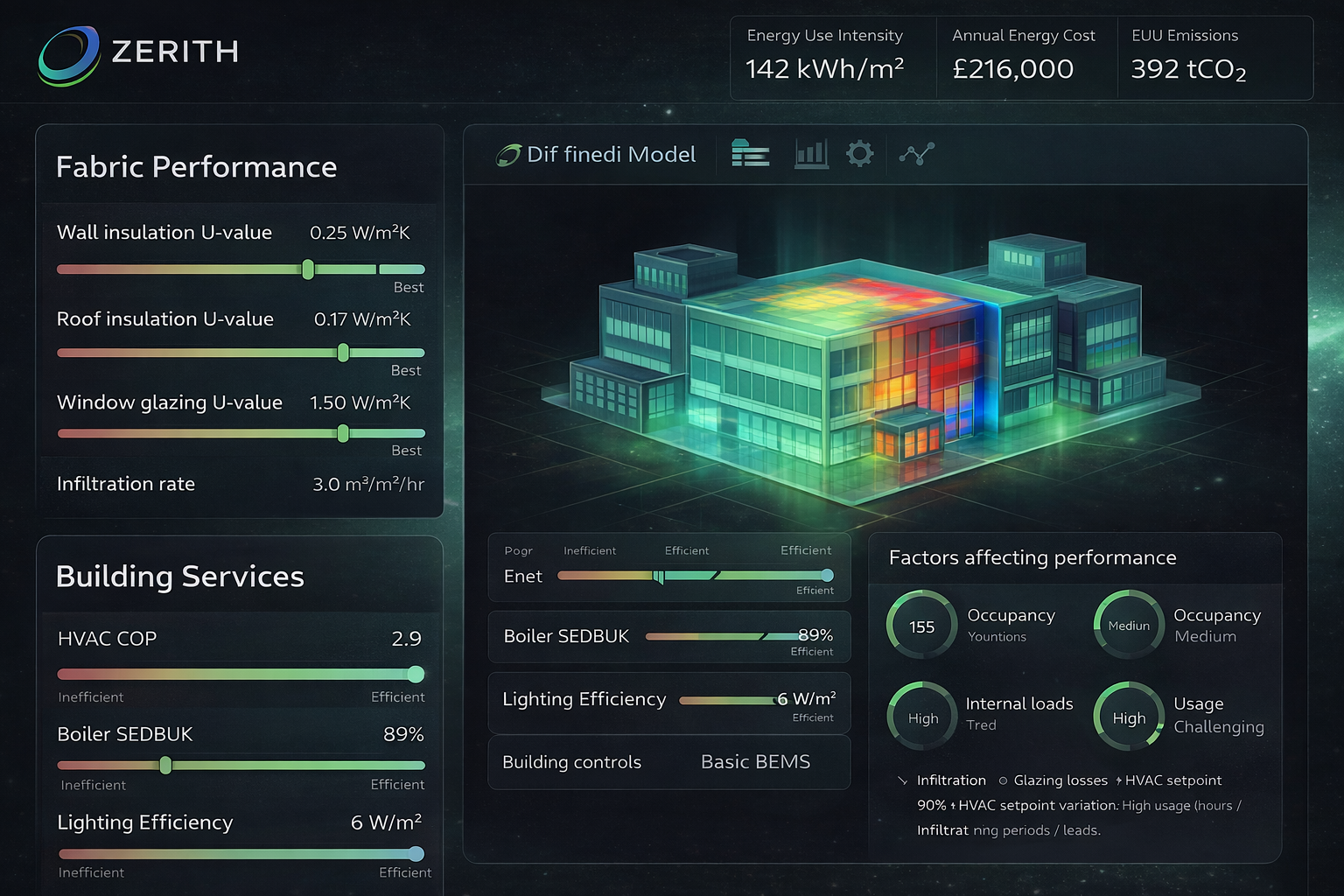Image resolution: width=1344 pixels, height=896 pixels.
Task: Open the Building controls Basic BEMS selector
Action: [754, 762]
